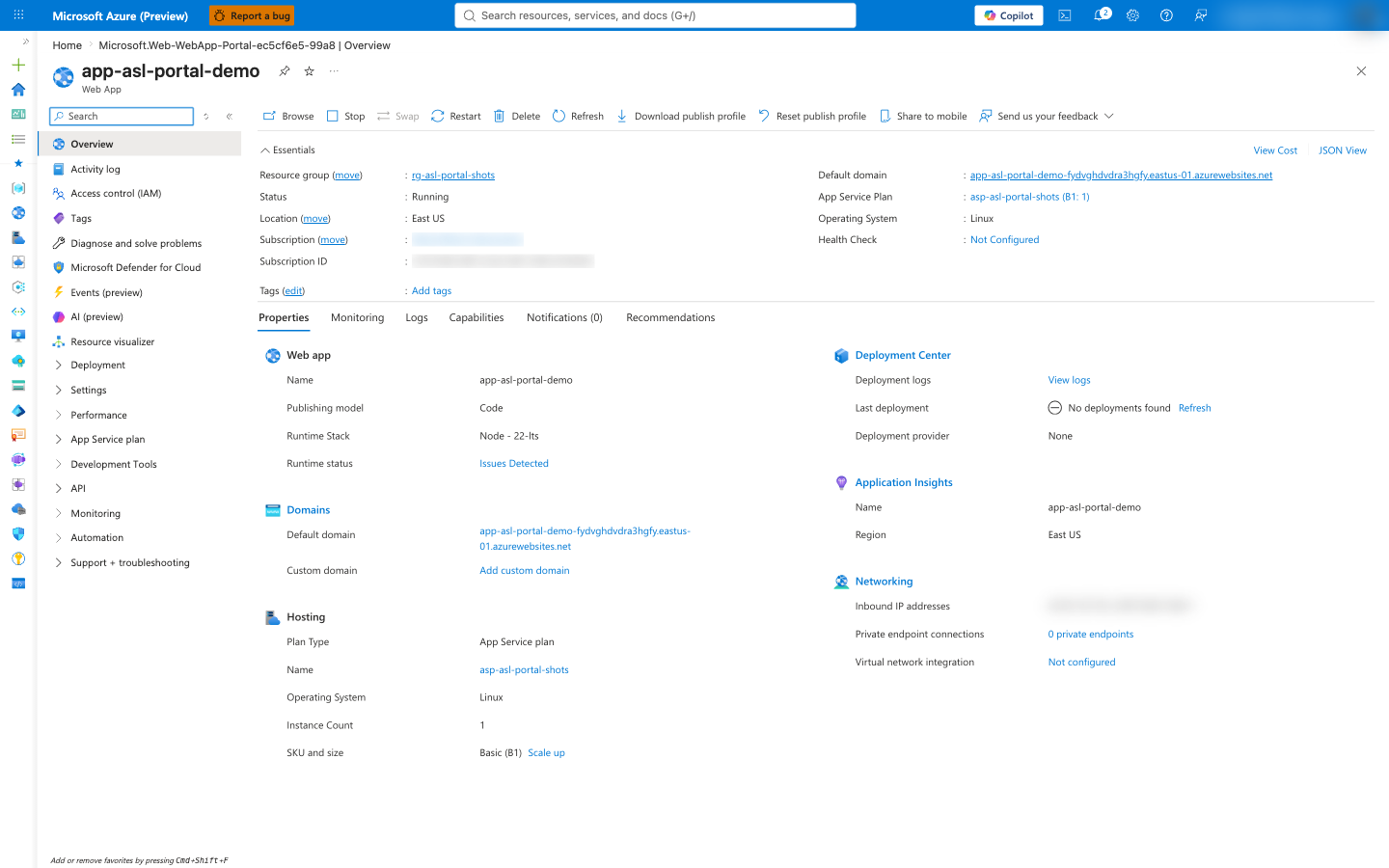
Task: Open JSON View
Action: click(x=1343, y=150)
